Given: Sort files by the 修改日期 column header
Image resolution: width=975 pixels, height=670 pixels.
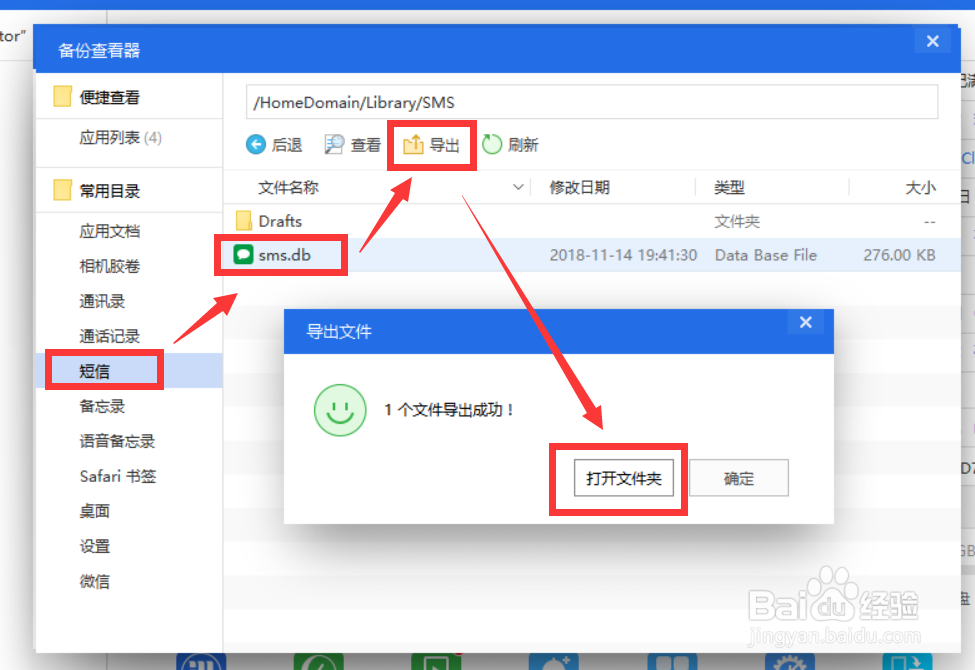Looking at the screenshot, I should (580, 186).
